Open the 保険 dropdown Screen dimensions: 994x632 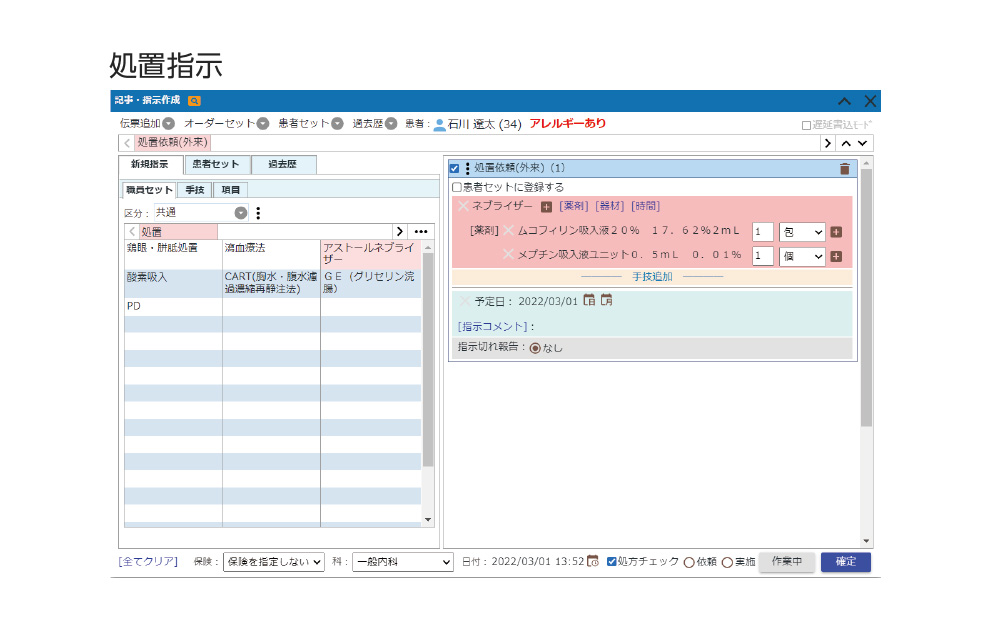(x=273, y=562)
